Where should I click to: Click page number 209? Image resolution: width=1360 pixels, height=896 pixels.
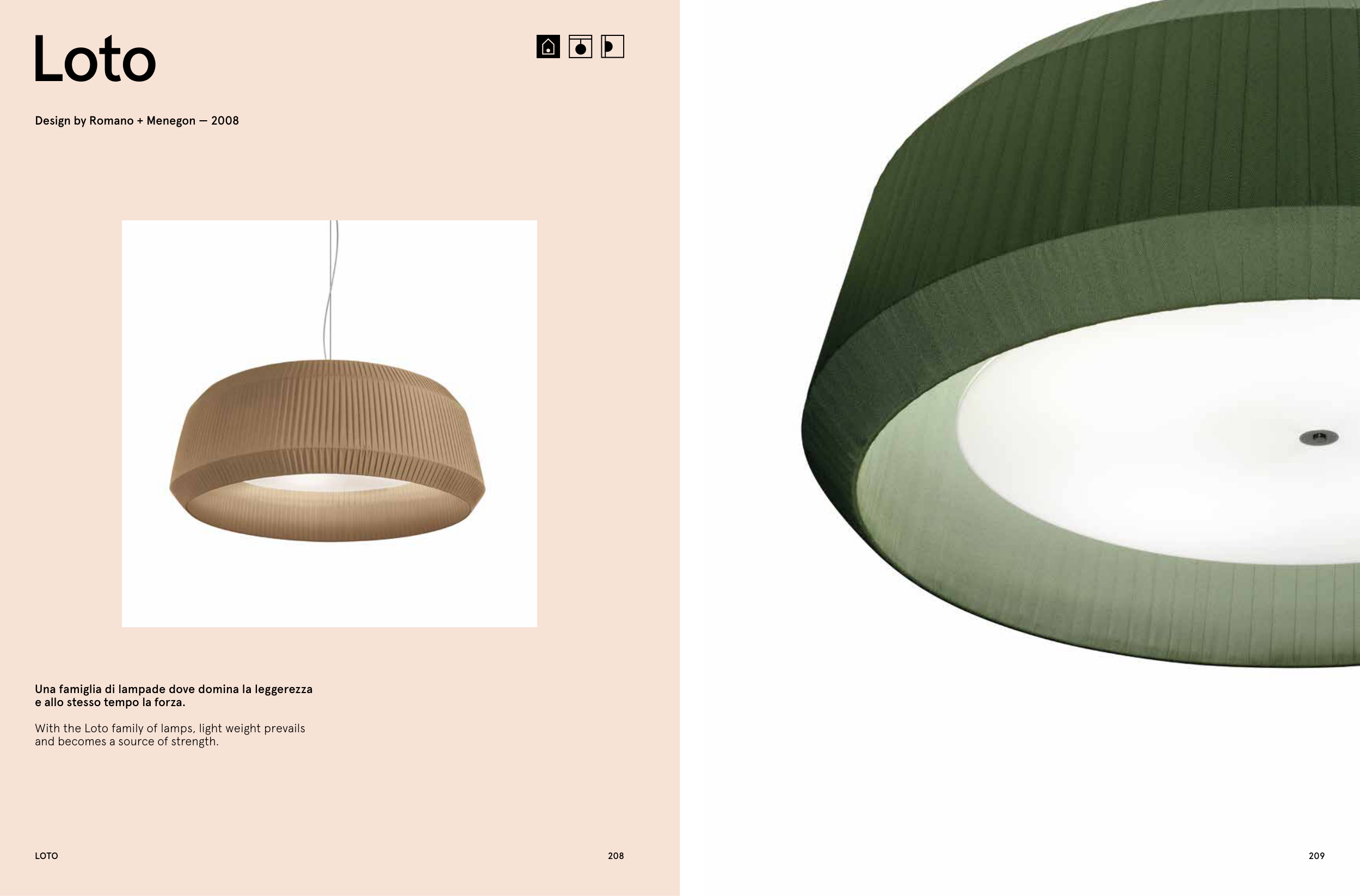(x=1316, y=855)
